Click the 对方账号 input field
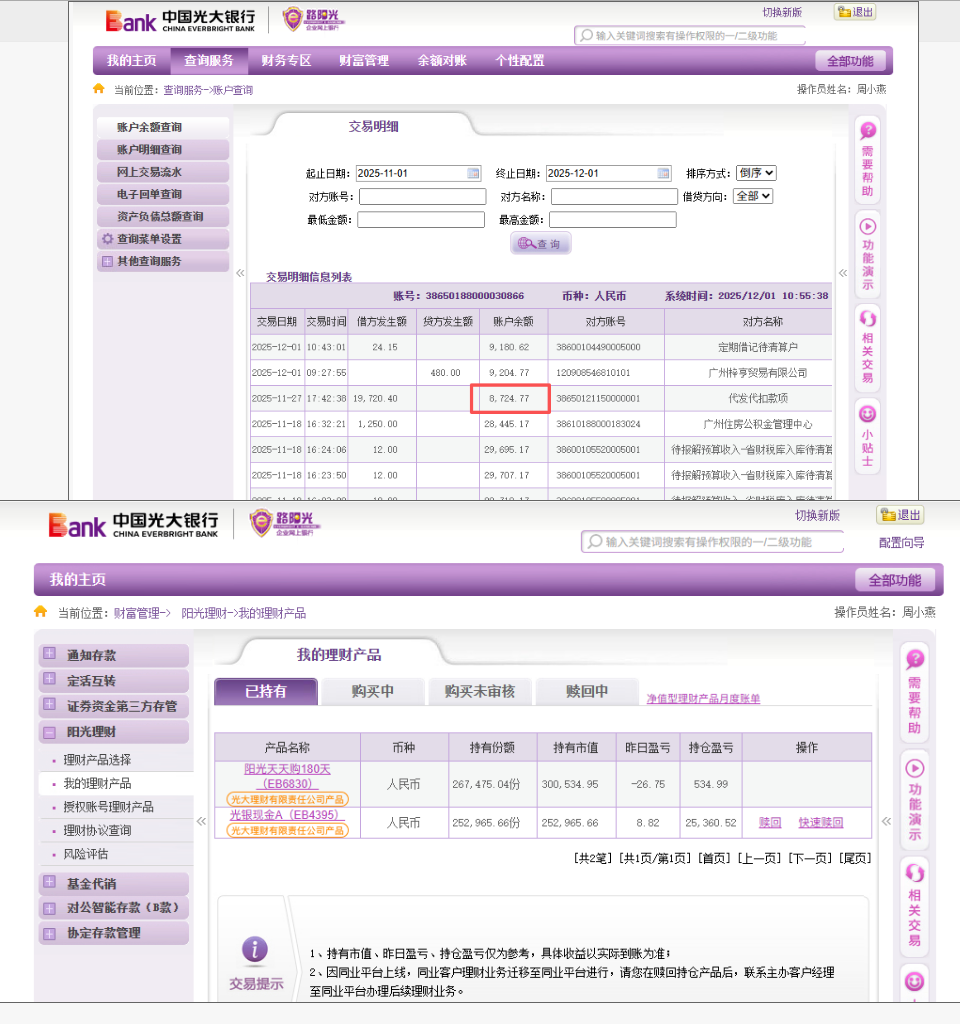The height and width of the screenshot is (1024, 960). [x=422, y=197]
